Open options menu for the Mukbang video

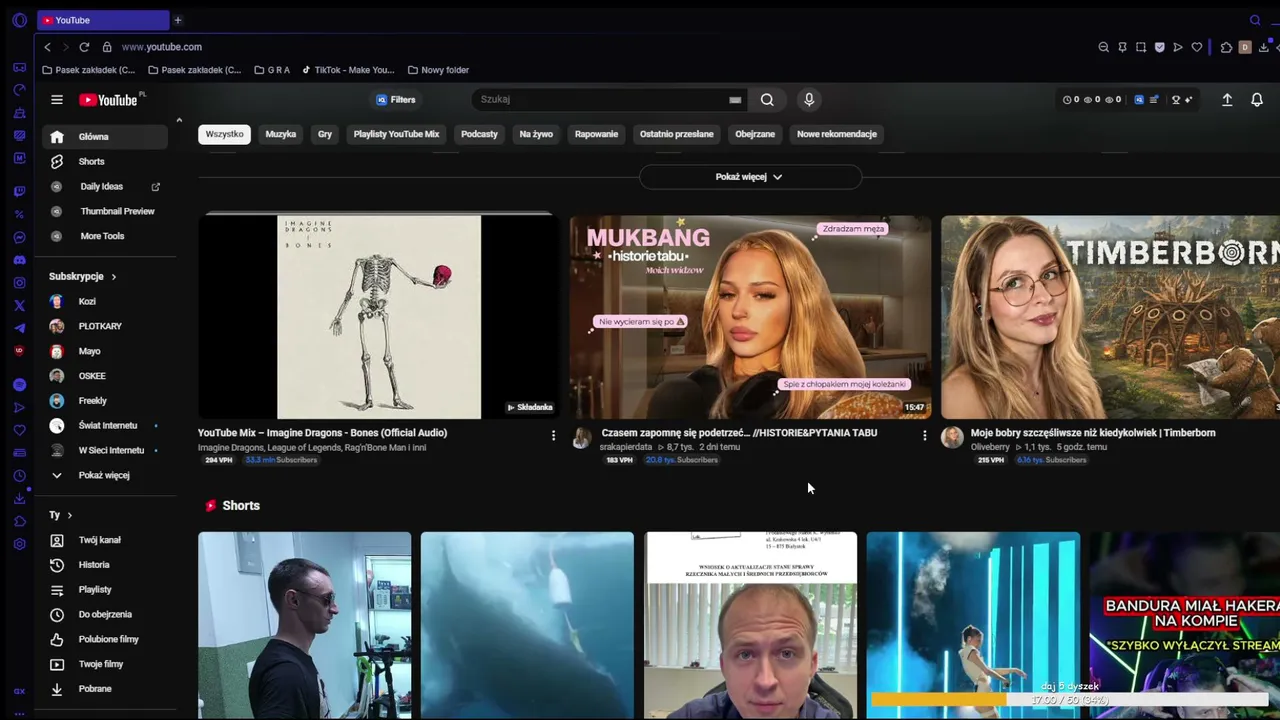coord(924,435)
